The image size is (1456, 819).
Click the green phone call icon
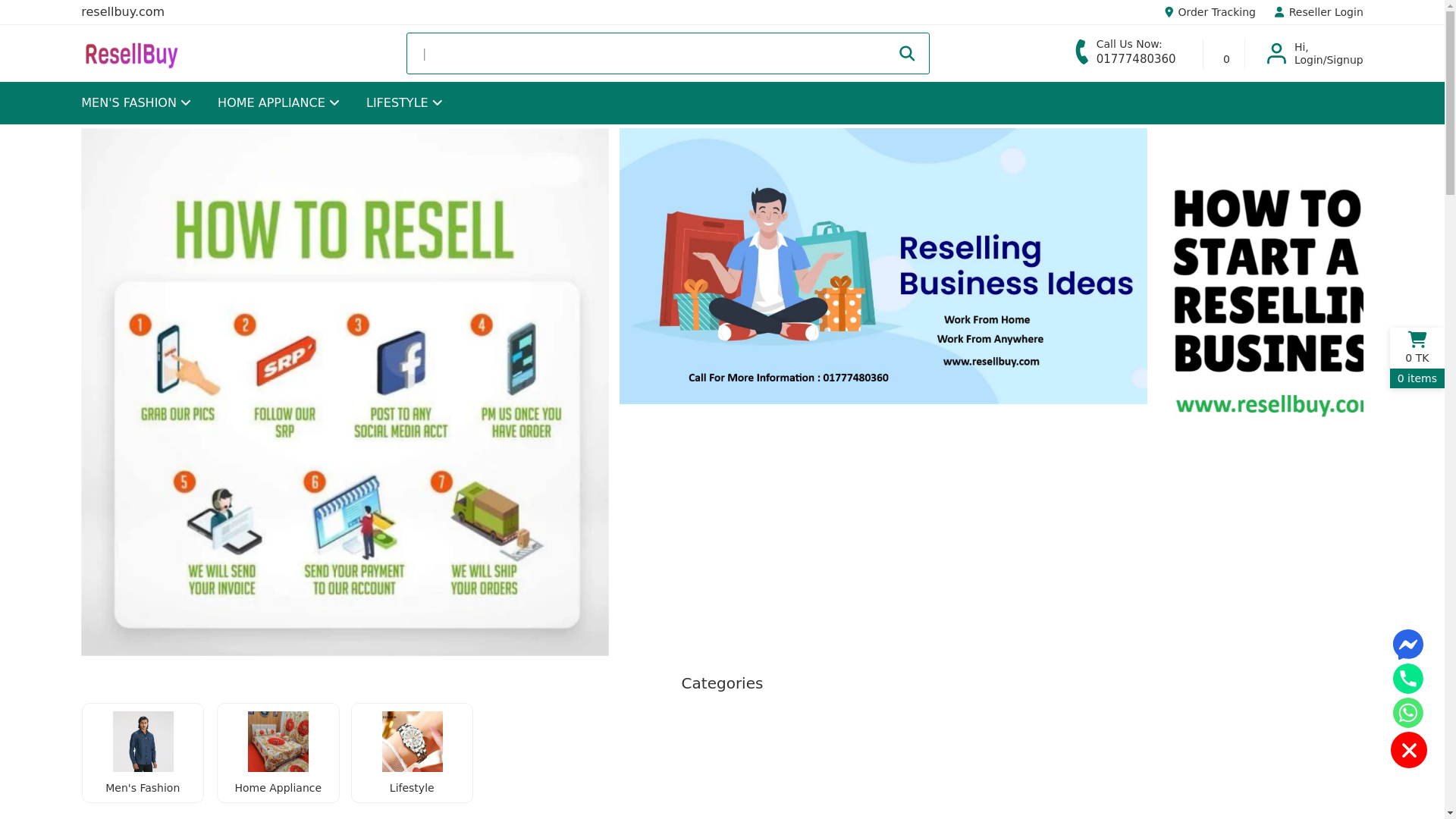[1408, 679]
